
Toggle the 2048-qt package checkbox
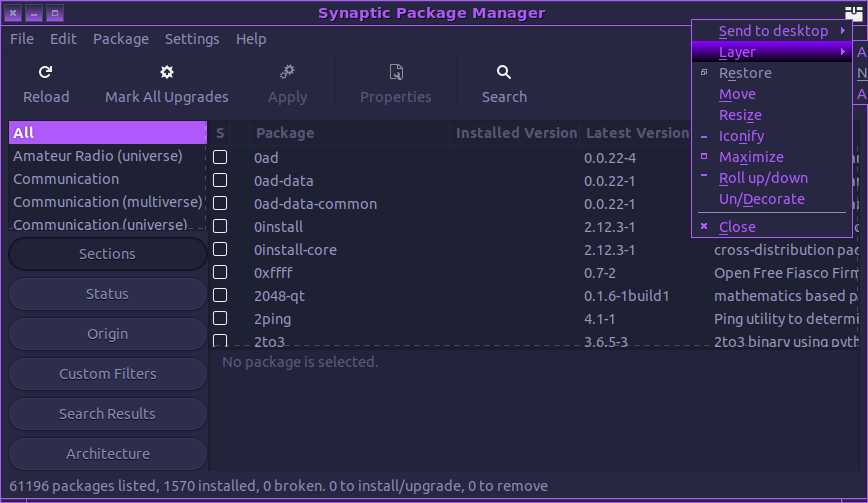220,295
